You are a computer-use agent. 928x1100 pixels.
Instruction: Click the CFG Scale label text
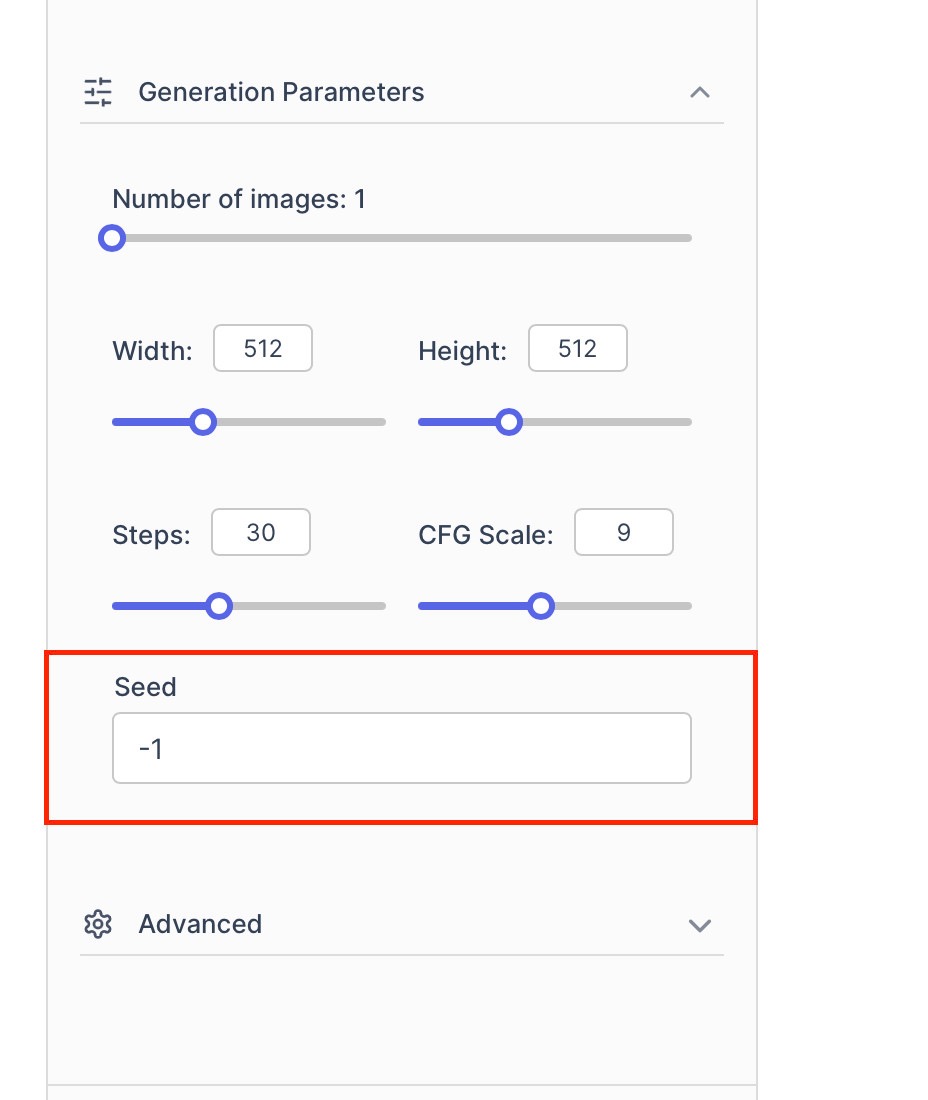click(485, 535)
